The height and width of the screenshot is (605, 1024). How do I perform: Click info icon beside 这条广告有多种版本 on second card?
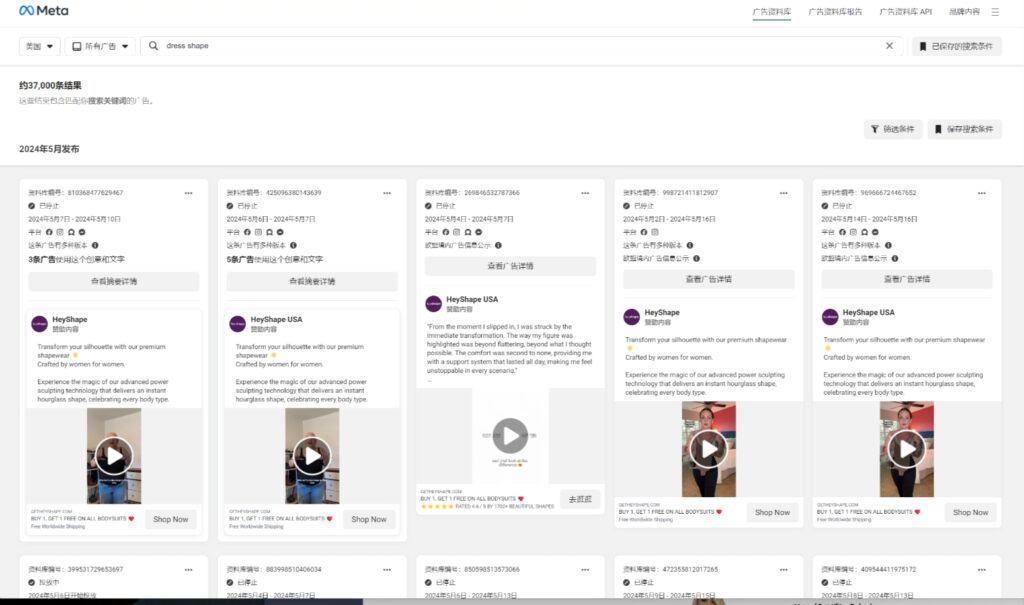coord(293,246)
